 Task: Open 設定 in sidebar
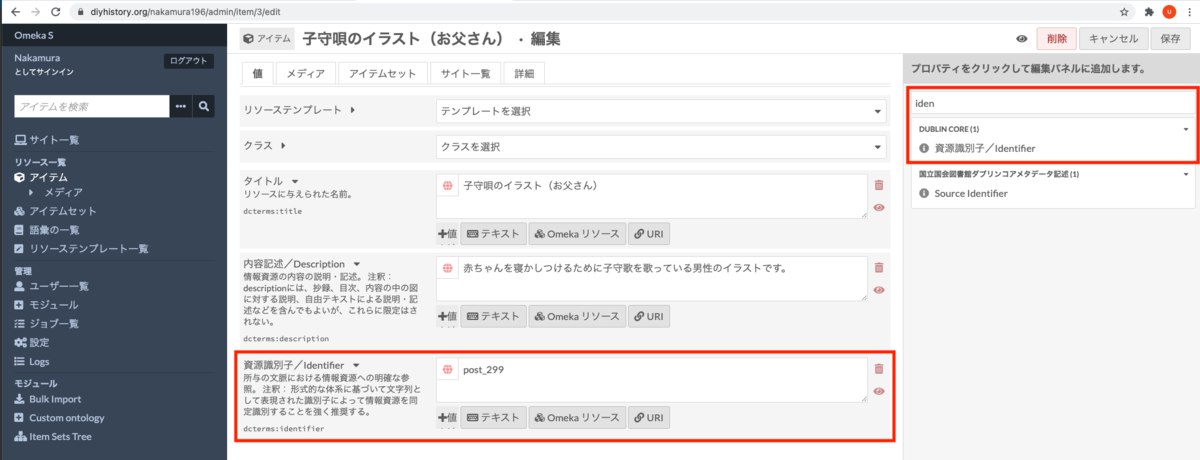pyautogui.click(x=32, y=342)
